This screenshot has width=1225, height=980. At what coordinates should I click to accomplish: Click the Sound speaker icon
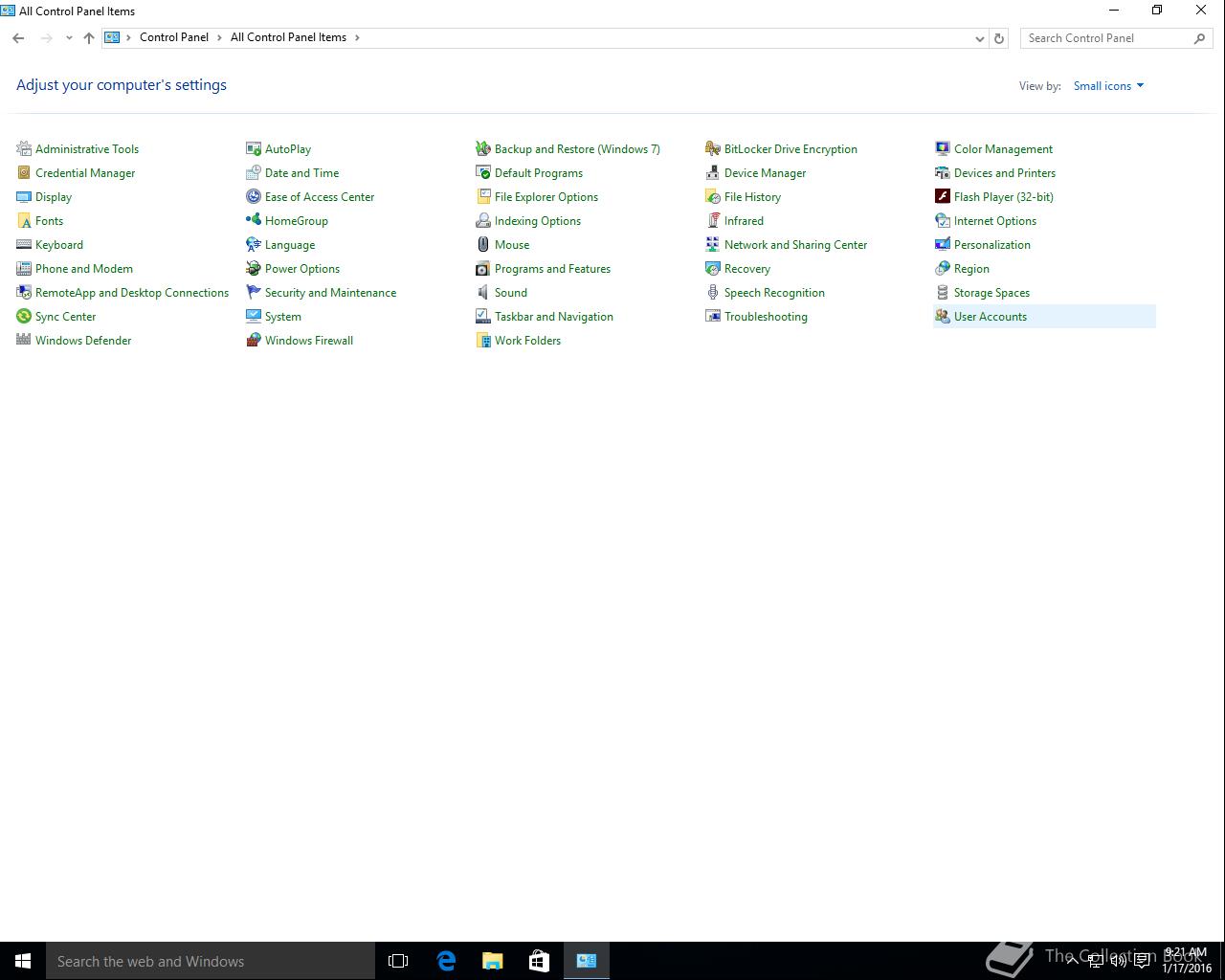483,293
